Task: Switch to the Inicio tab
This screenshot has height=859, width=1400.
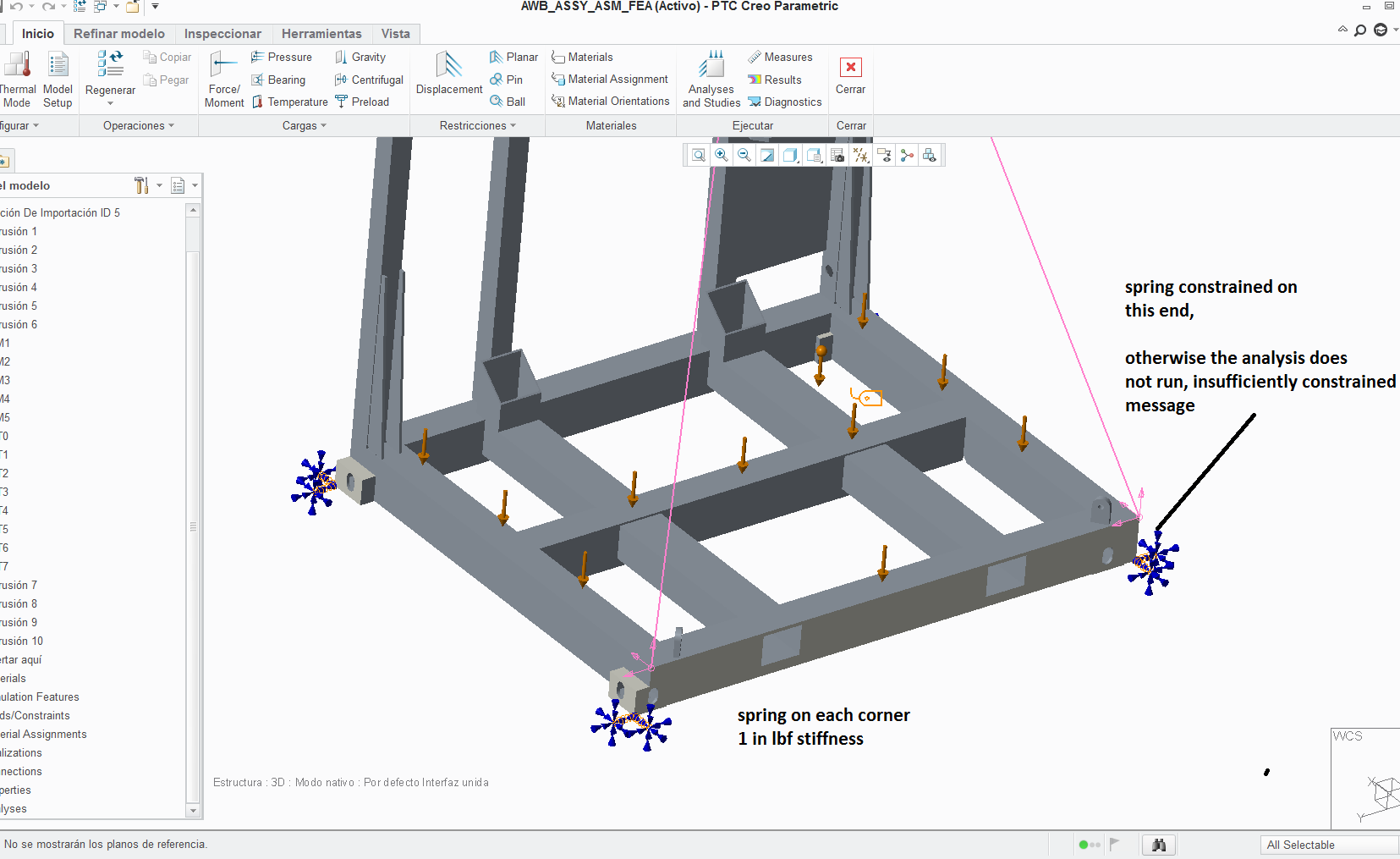Action: pos(38,34)
